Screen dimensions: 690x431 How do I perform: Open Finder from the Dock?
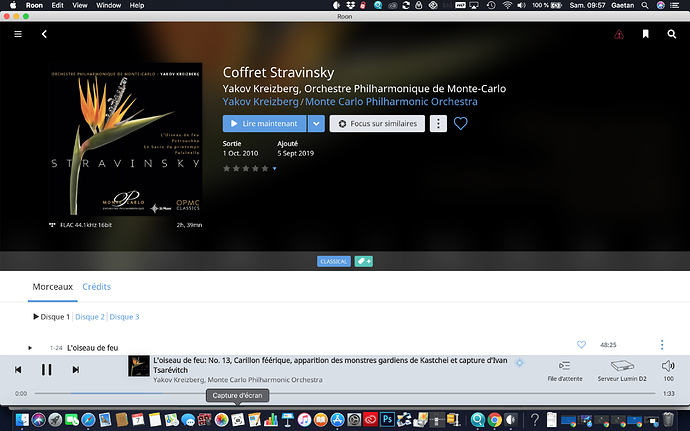(22, 420)
